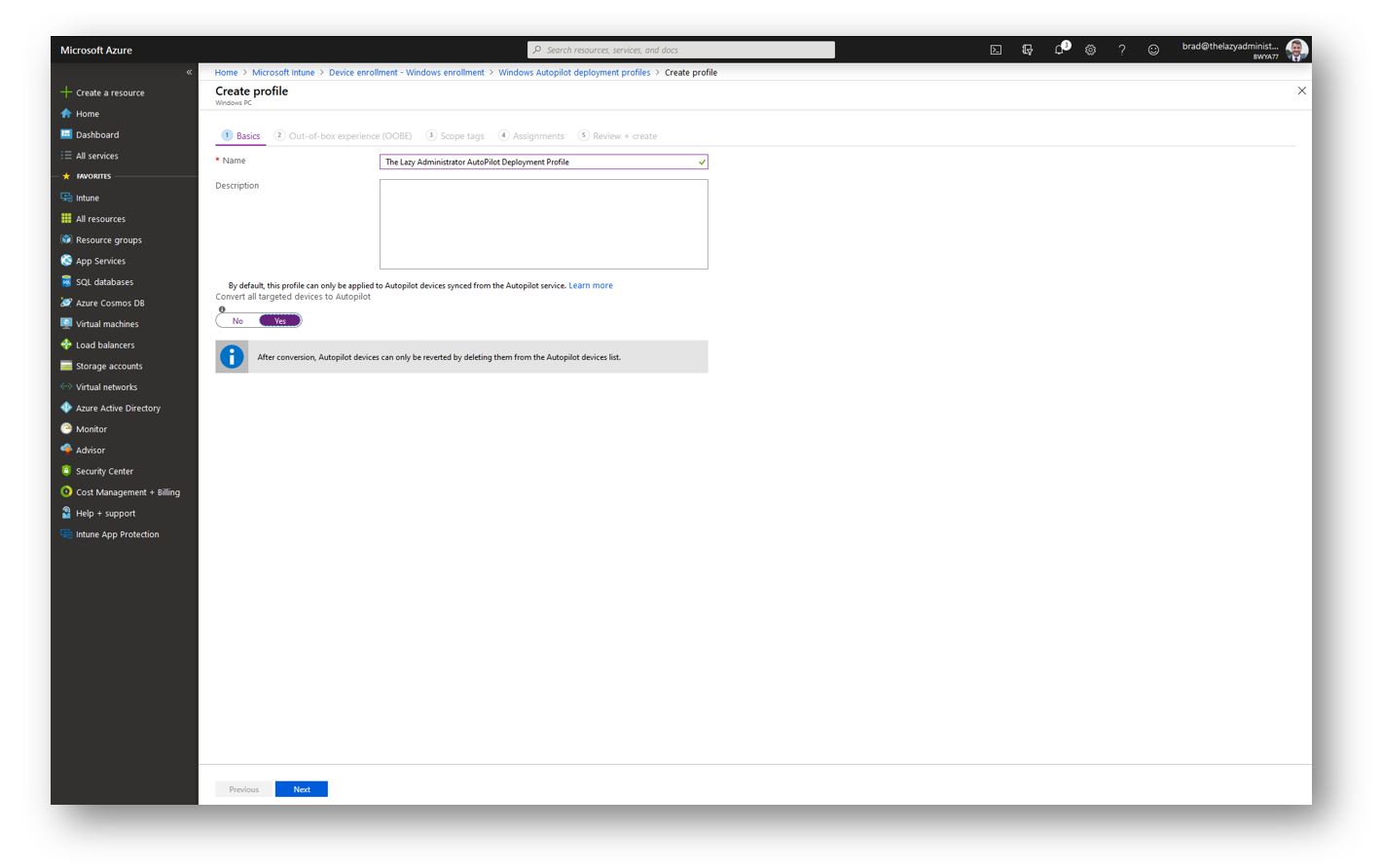The image size is (1382, 868).
Task: Click the Intune icon in favorites
Action: [66, 198]
